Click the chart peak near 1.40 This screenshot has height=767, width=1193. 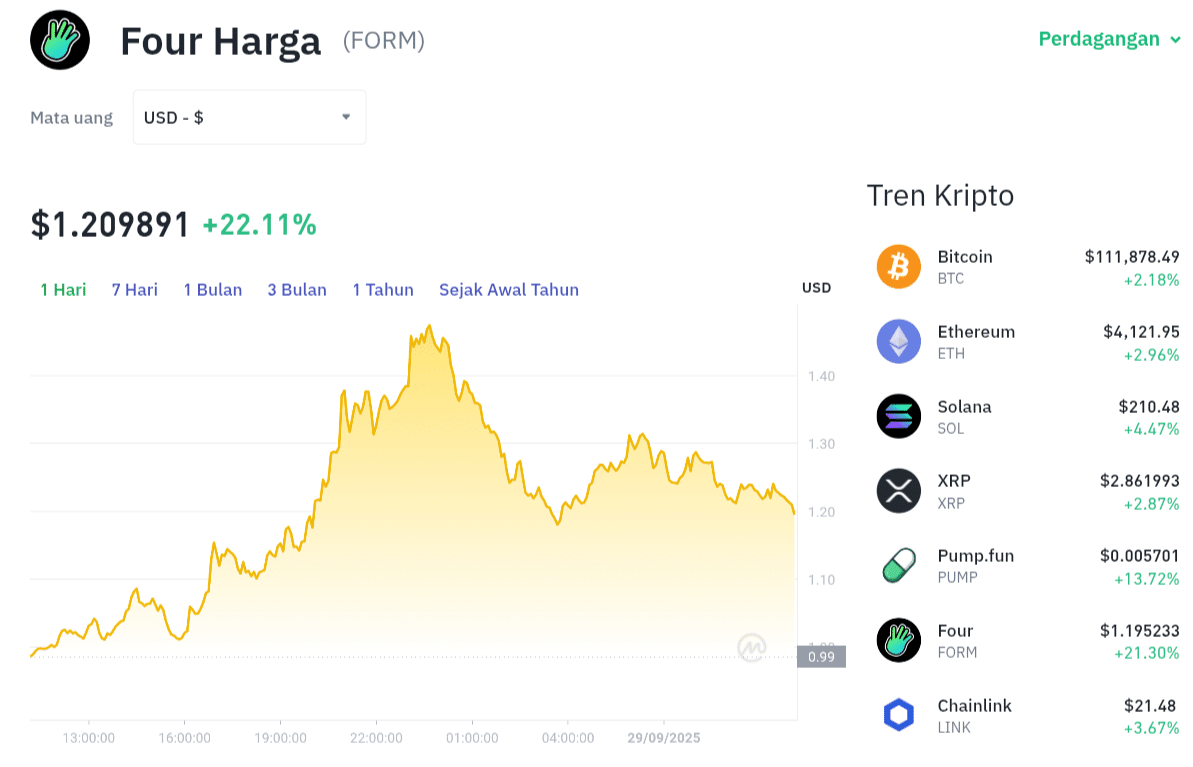(429, 327)
